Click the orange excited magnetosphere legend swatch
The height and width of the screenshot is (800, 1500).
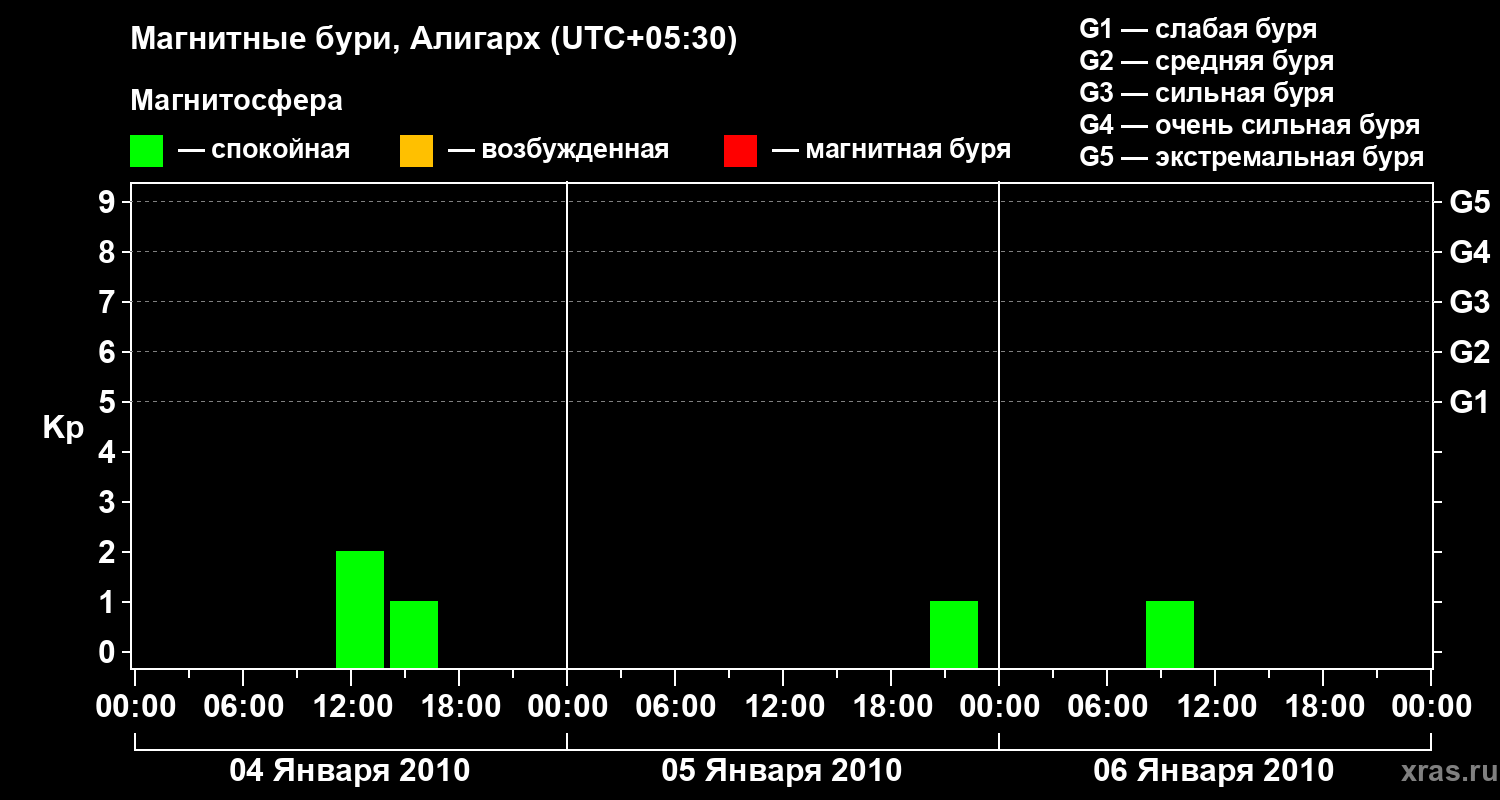(x=416, y=151)
